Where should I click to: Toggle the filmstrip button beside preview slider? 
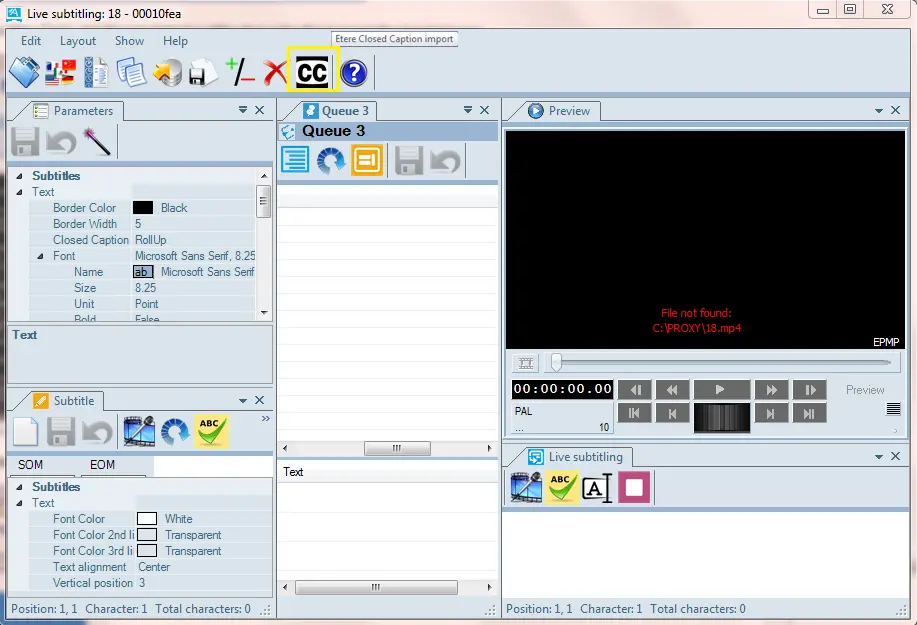(x=525, y=363)
